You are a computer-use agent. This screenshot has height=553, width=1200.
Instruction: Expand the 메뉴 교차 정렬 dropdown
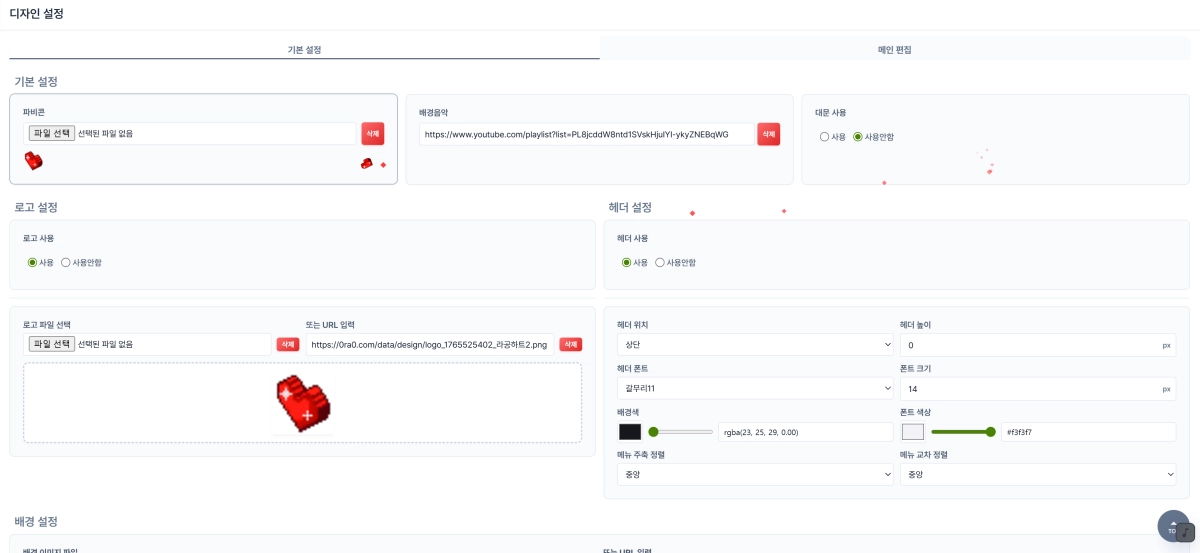click(1038, 475)
